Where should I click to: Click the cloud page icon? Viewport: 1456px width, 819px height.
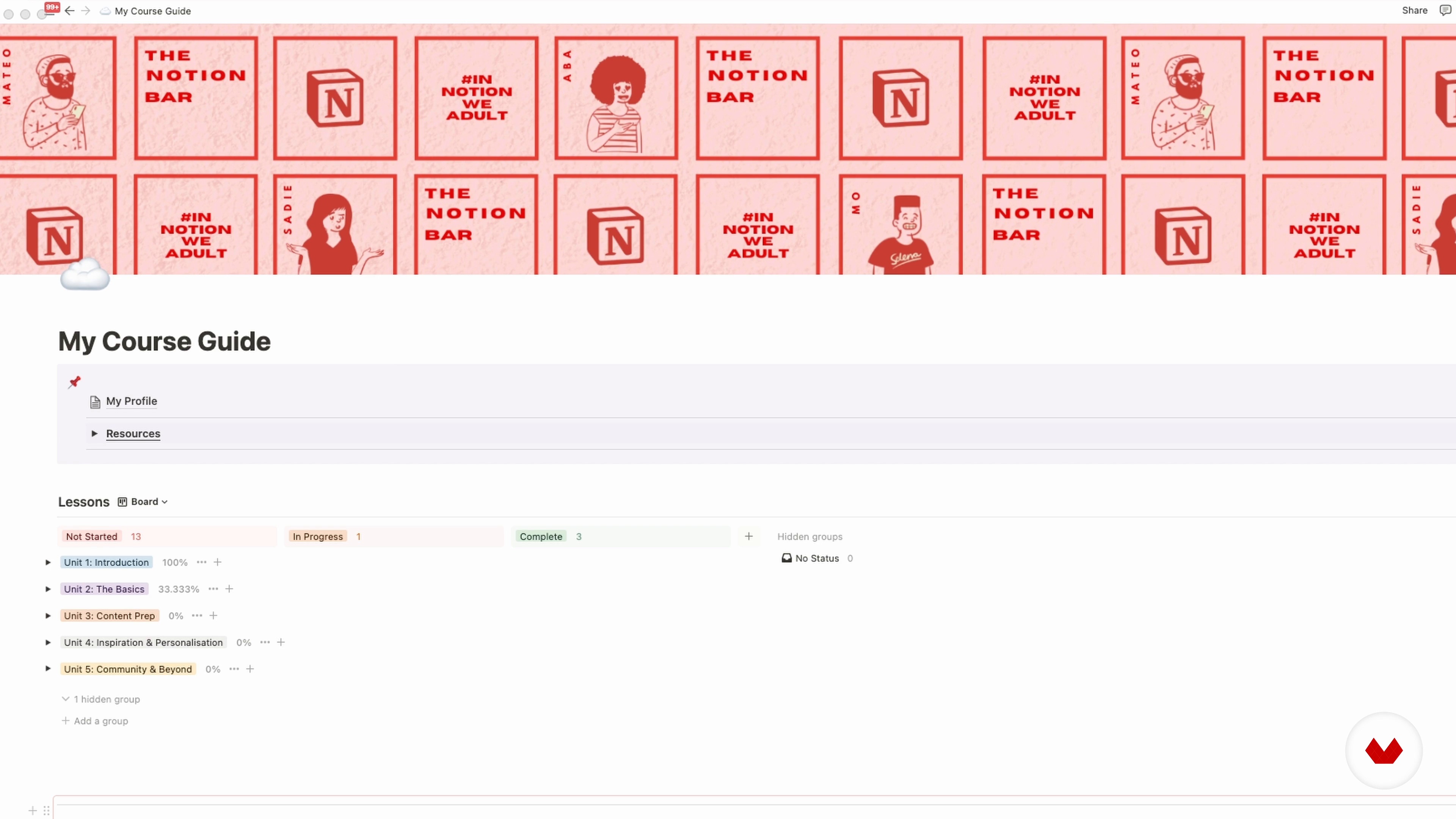click(85, 275)
